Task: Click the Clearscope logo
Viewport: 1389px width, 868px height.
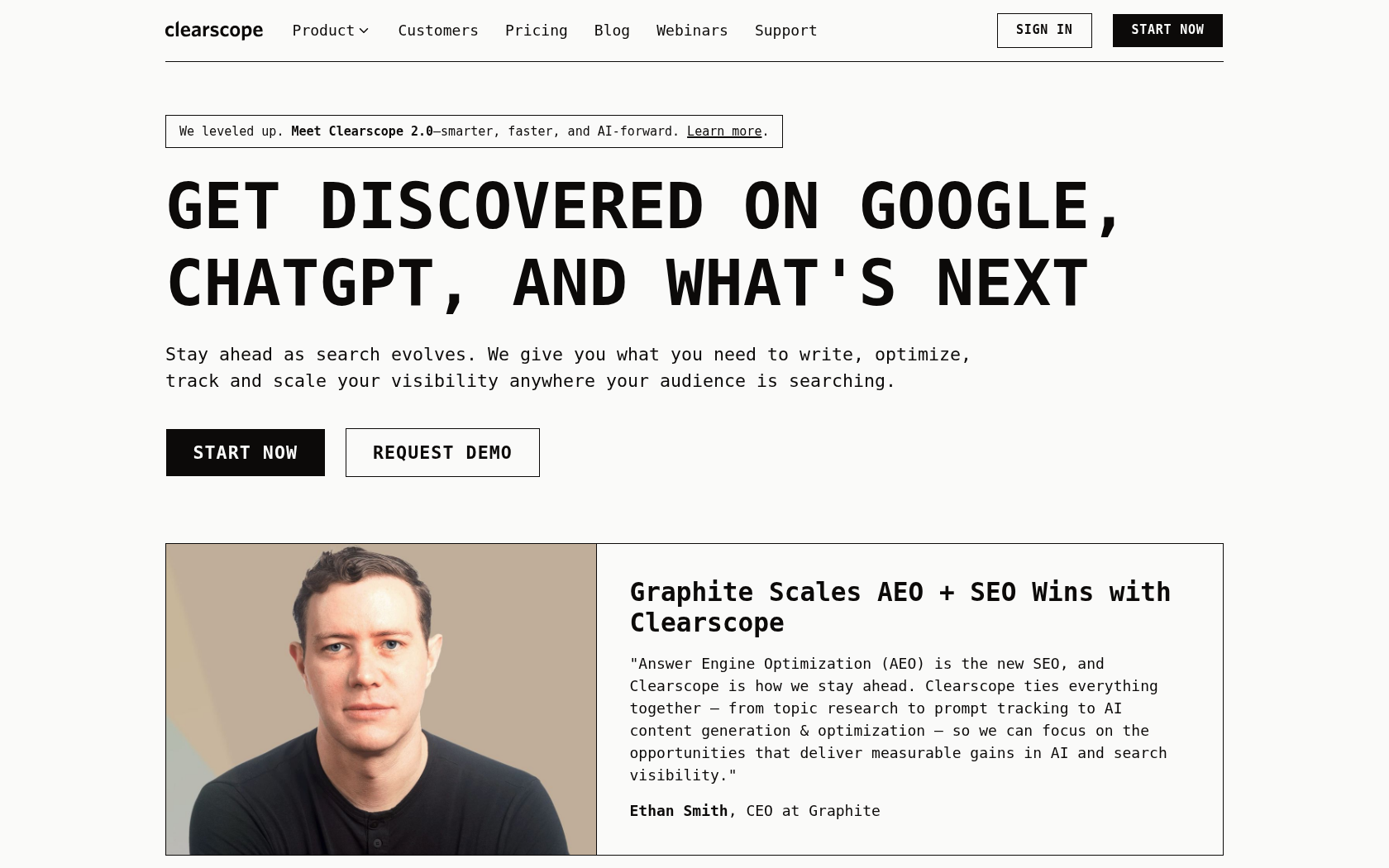Action: click(x=213, y=31)
